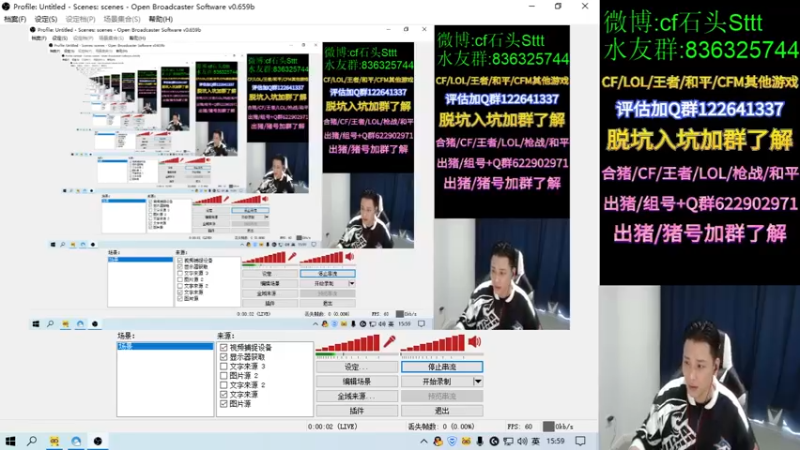The height and width of the screenshot is (450, 800).
Task: Open the 帮助(H) menu
Action: click(161, 19)
